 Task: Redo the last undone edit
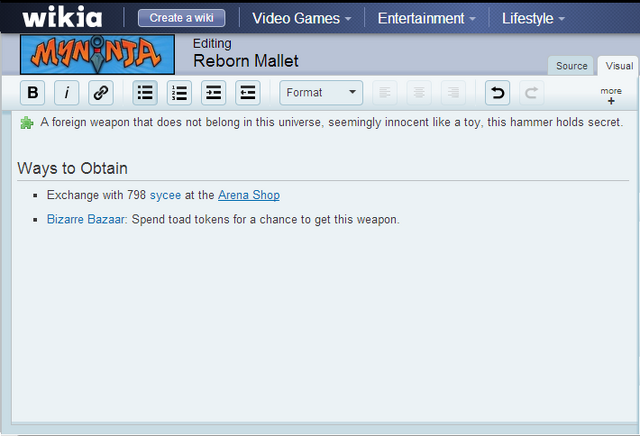pyautogui.click(x=531, y=93)
